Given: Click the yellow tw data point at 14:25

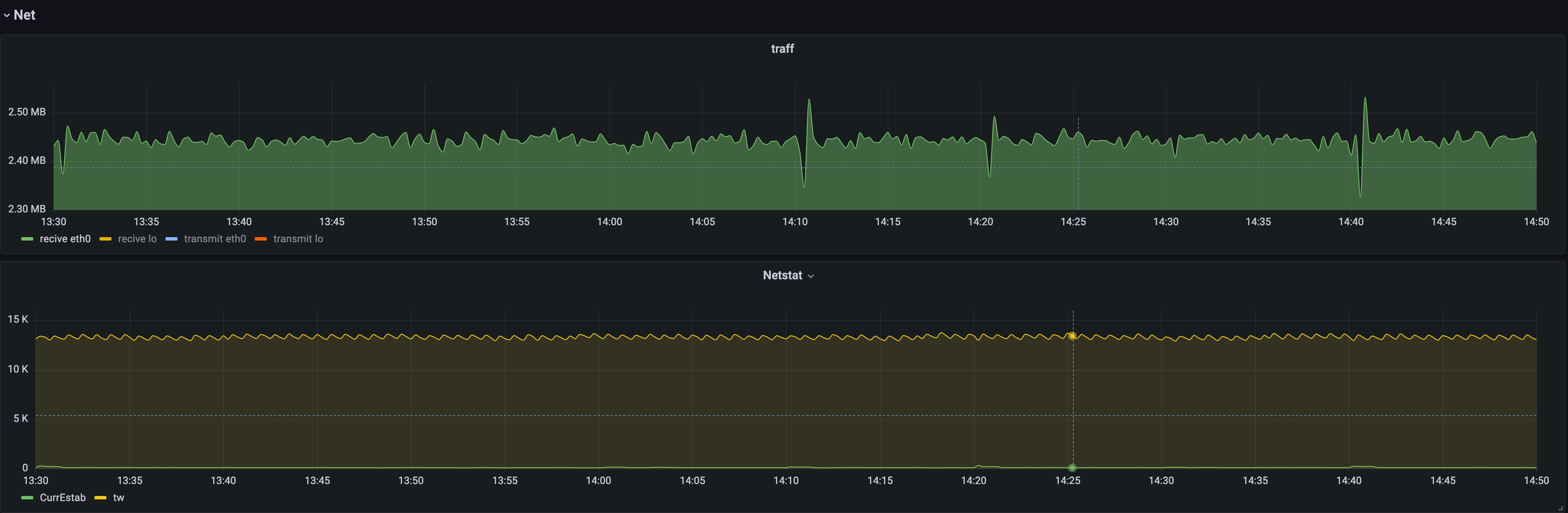Looking at the screenshot, I should pyautogui.click(x=1072, y=336).
